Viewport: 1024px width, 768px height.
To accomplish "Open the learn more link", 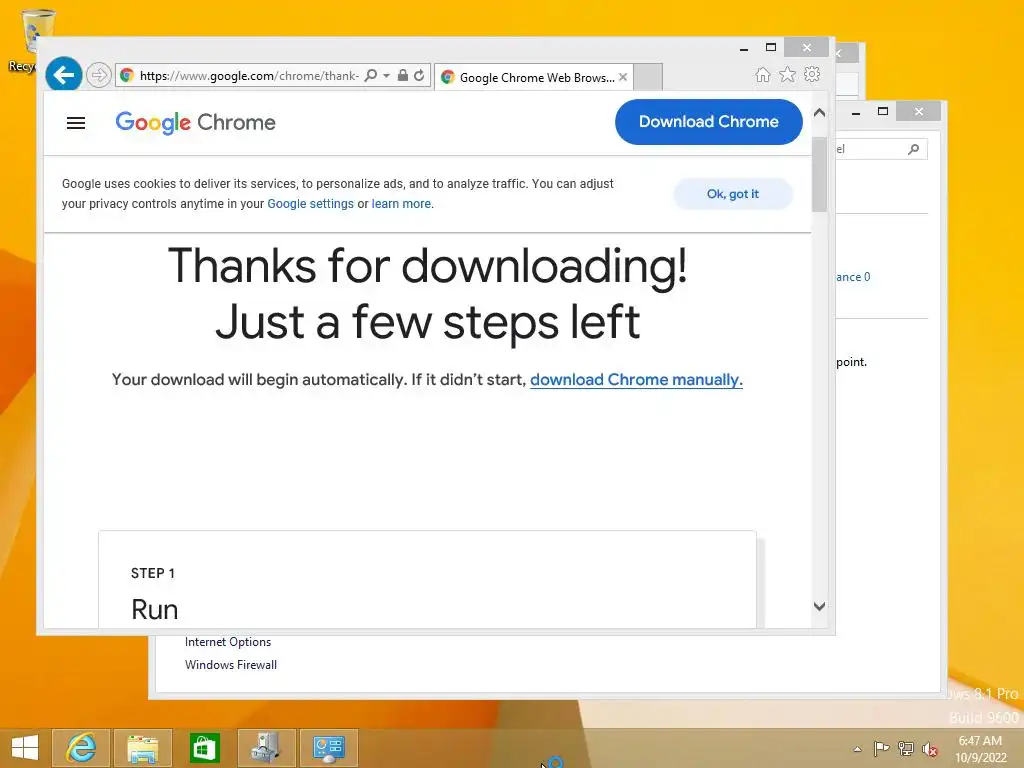I will [401, 204].
